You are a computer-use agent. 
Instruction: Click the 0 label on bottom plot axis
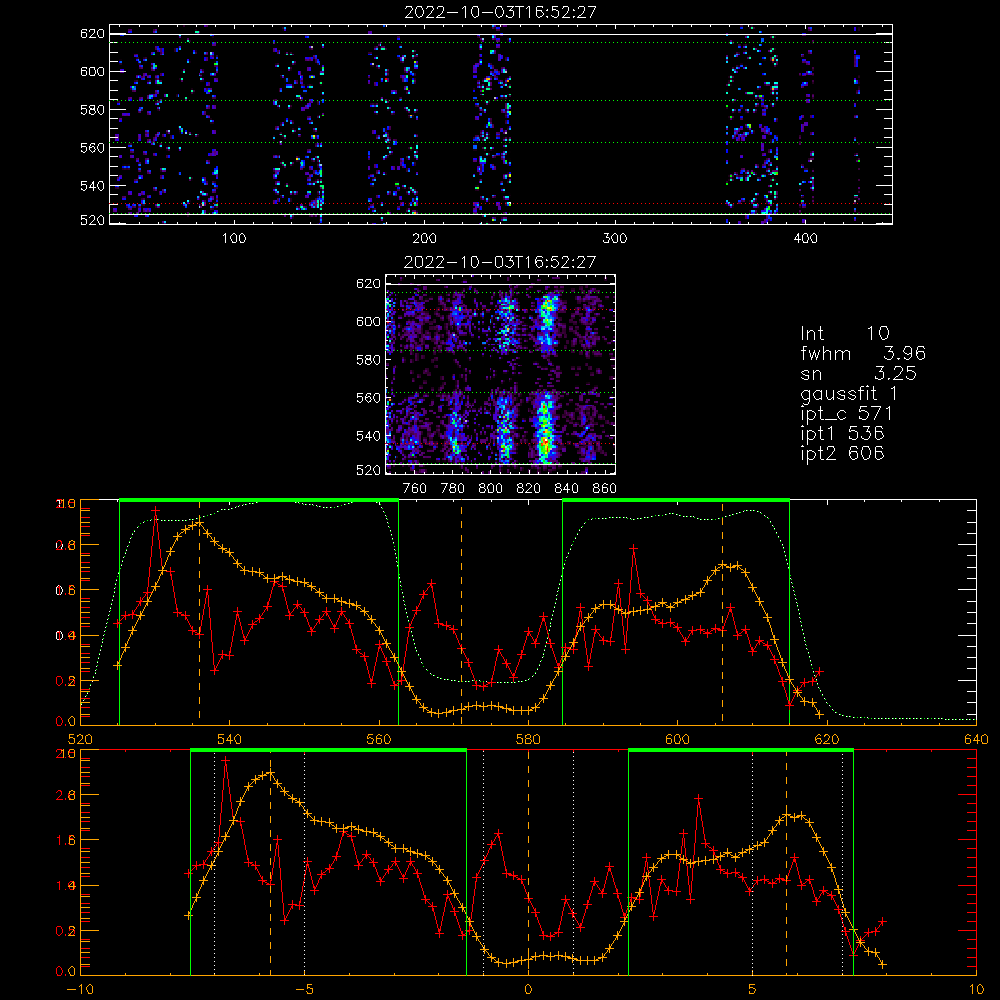point(528,990)
